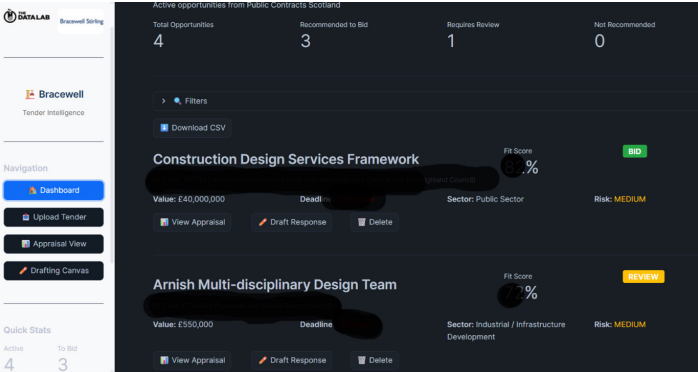Click the To Bid quick stat value

coord(63,364)
